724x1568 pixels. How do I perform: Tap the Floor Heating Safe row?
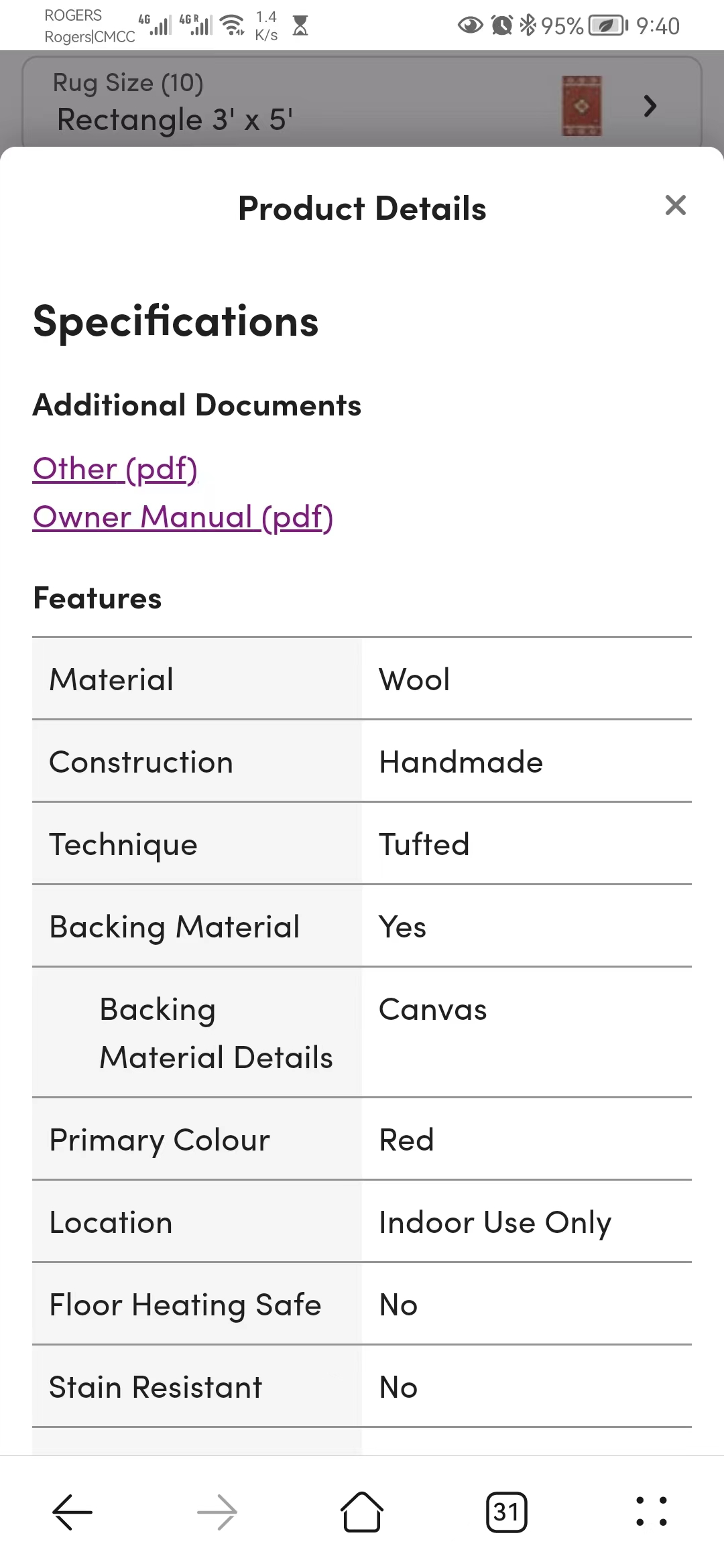[362, 1304]
